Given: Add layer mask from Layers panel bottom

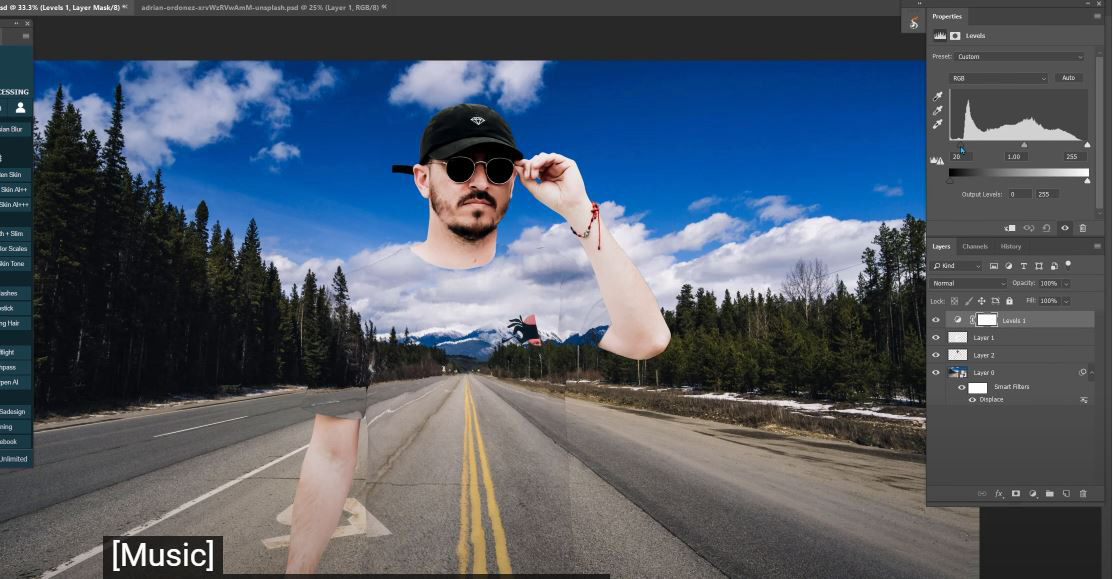Looking at the screenshot, I should [x=1016, y=494].
